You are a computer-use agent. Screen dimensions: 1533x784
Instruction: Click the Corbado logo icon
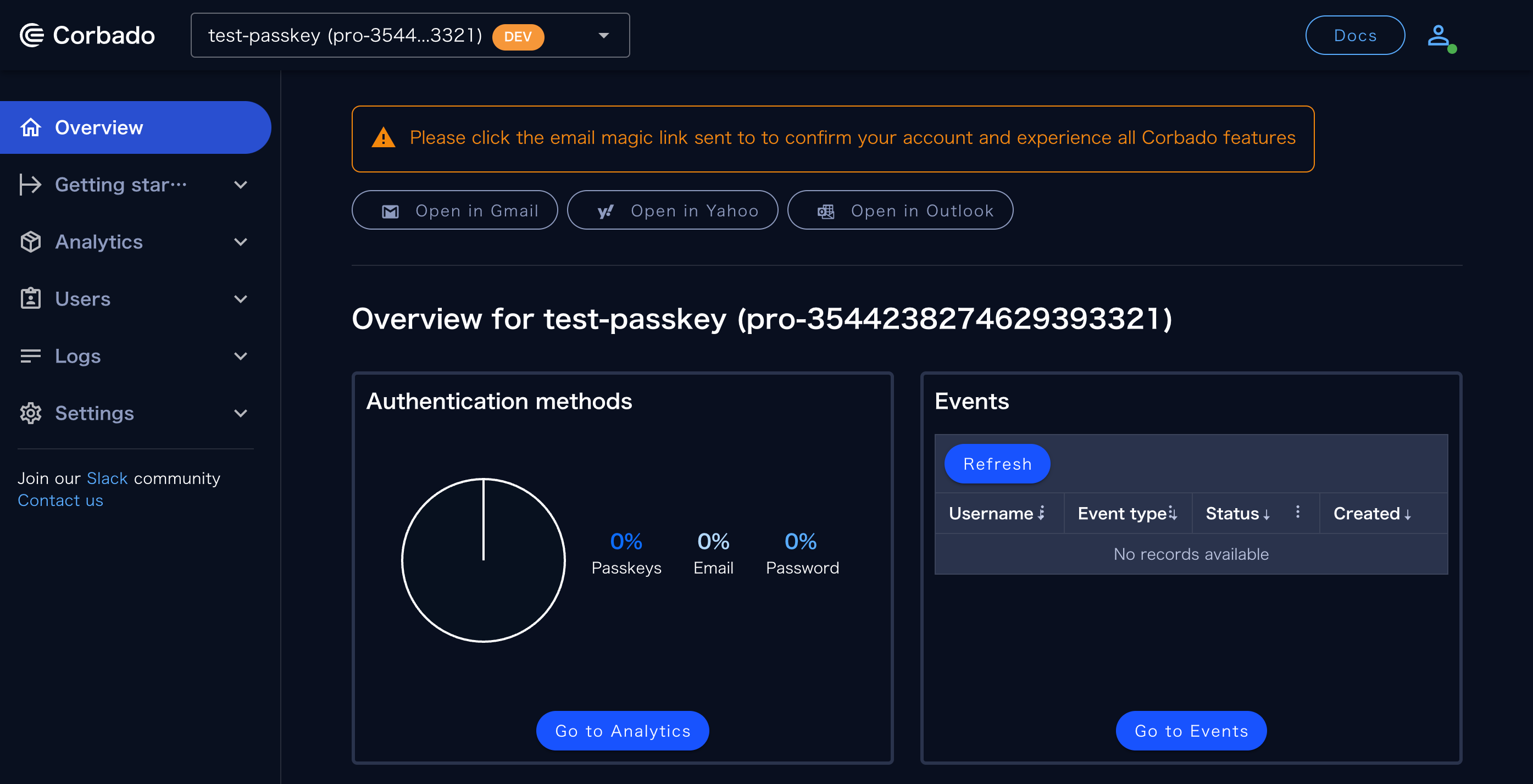tap(31, 35)
